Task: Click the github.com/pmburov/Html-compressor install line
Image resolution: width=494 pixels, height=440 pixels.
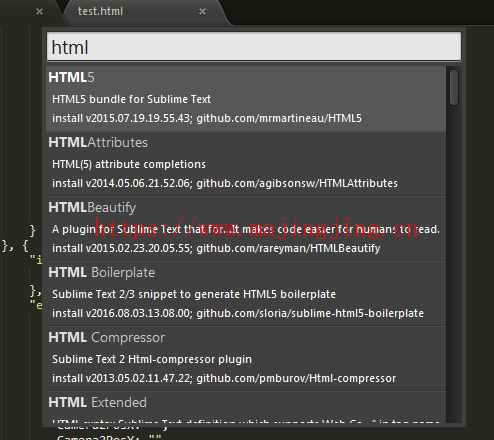Action: click(224, 378)
